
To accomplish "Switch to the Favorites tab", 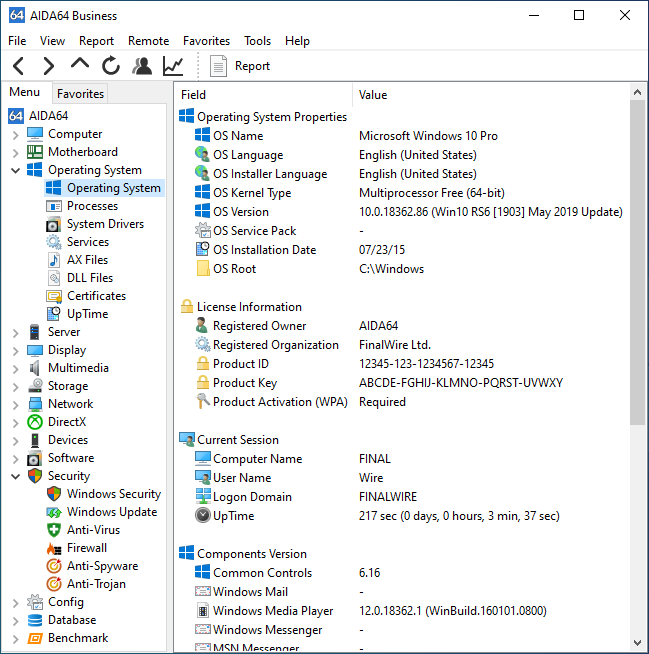I will (x=80, y=94).
